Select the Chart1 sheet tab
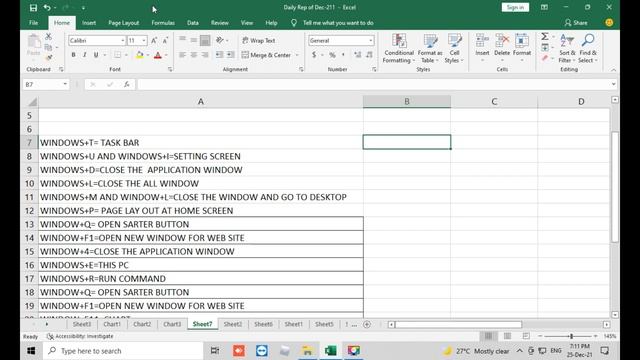The width and height of the screenshot is (640, 360). (x=112, y=324)
